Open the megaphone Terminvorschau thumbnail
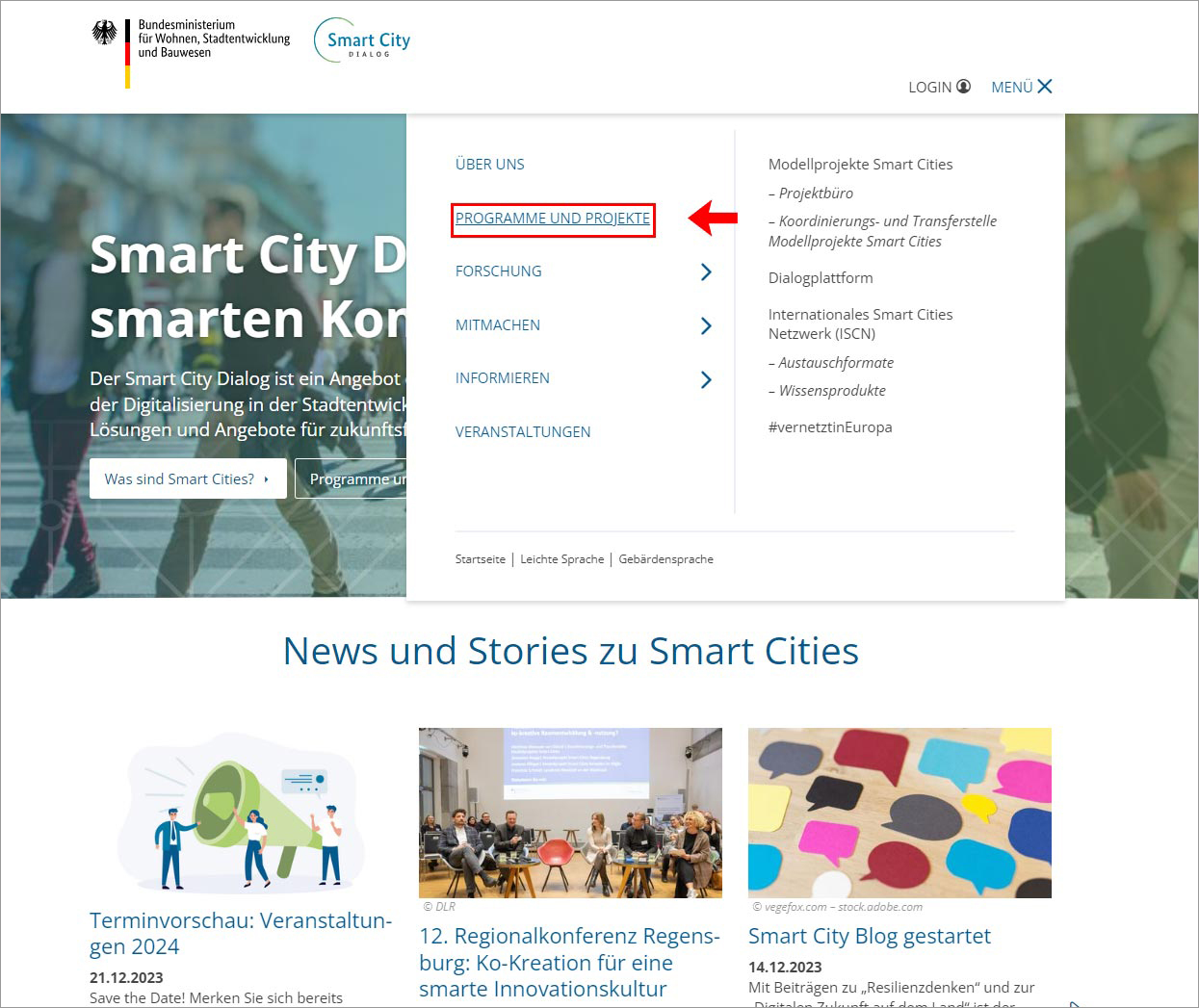 coord(242,814)
